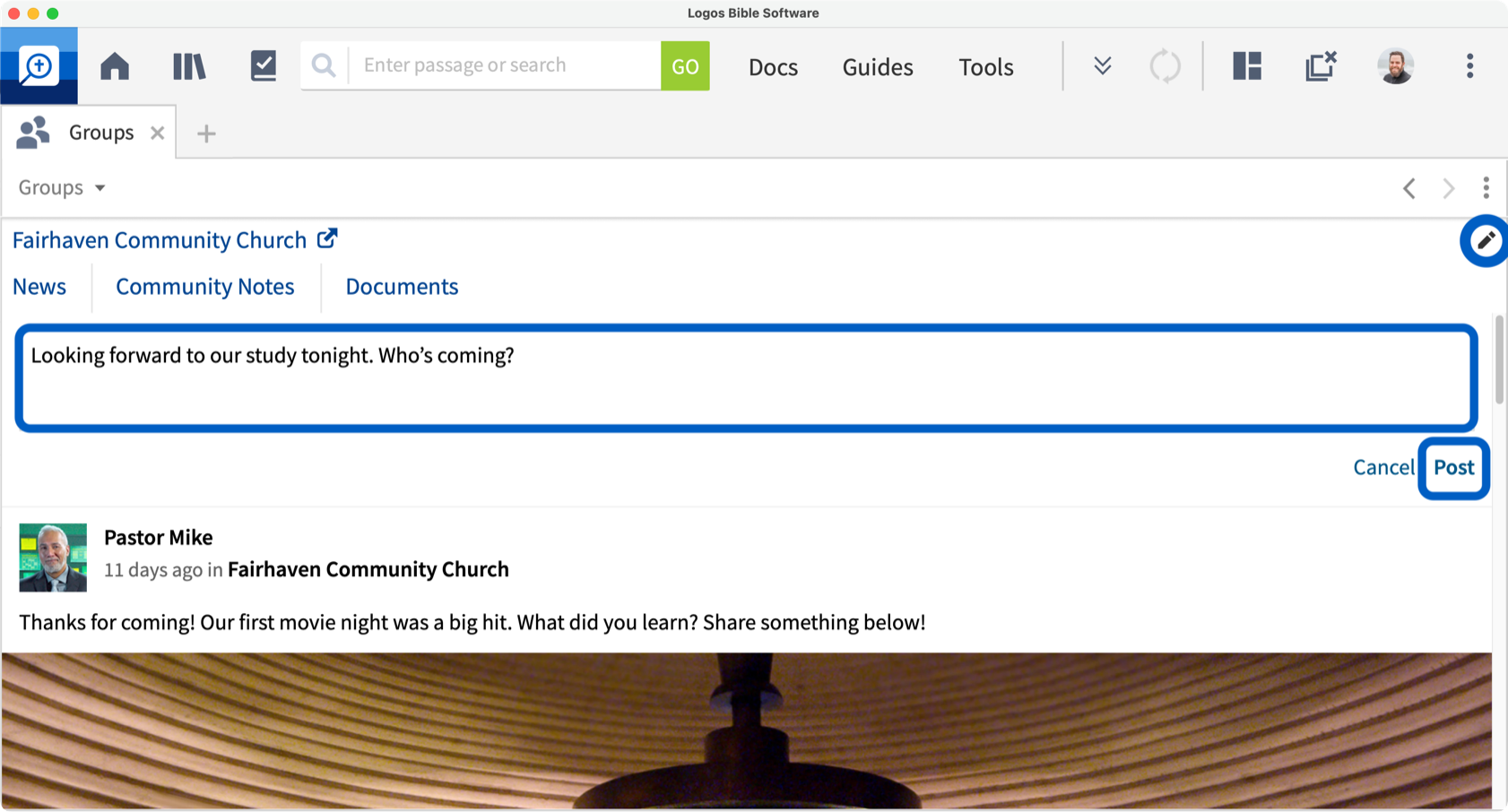Expand the Groups dropdown selector
This screenshot has height=812, width=1508.
[62, 187]
